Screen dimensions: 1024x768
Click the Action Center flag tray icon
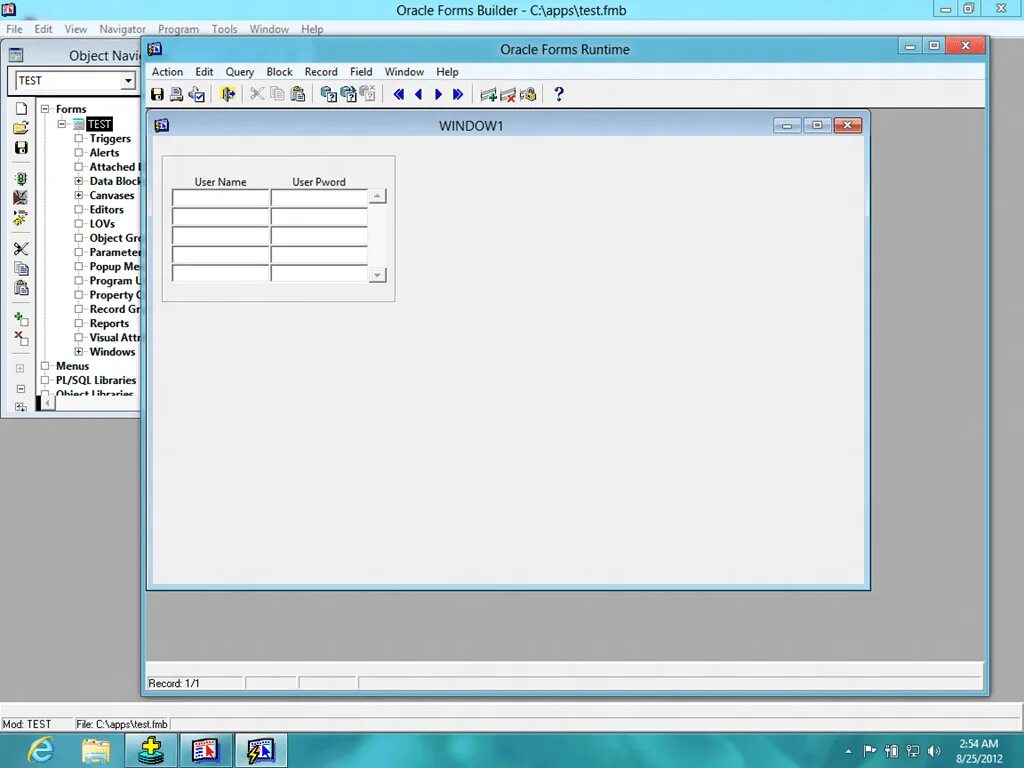pyautogui.click(x=869, y=751)
